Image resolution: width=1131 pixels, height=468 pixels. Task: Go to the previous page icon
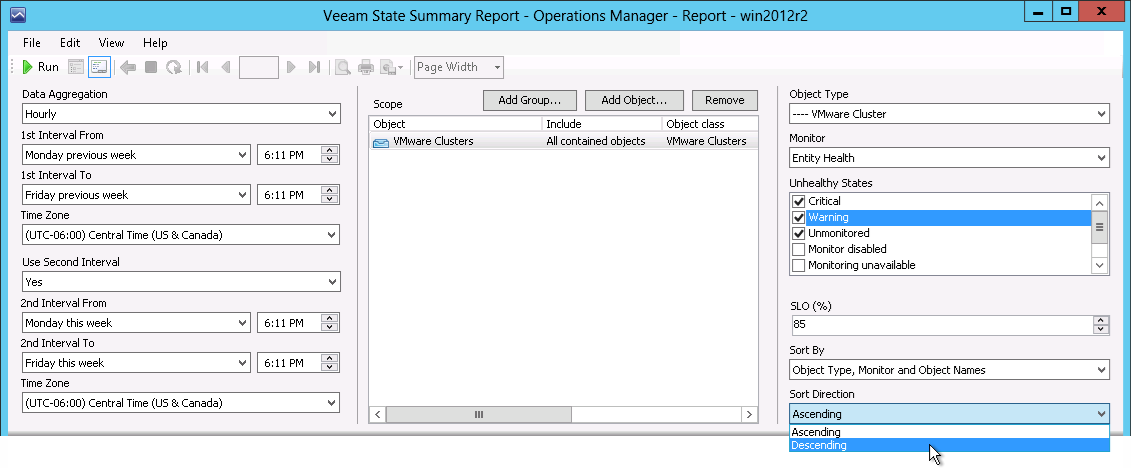pos(225,67)
